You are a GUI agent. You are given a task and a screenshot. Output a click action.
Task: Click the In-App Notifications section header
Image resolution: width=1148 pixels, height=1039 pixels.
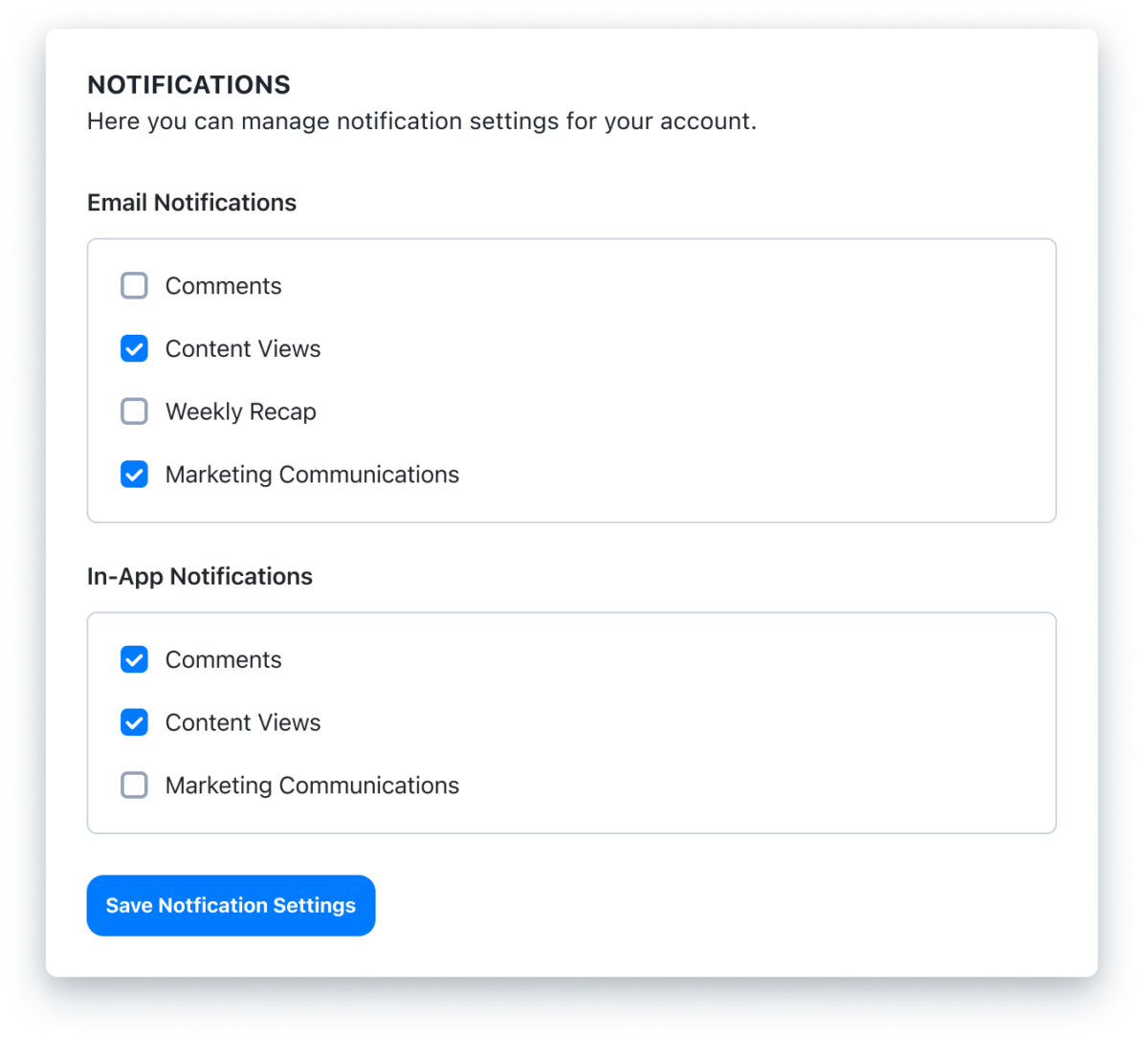(x=200, y=576)
